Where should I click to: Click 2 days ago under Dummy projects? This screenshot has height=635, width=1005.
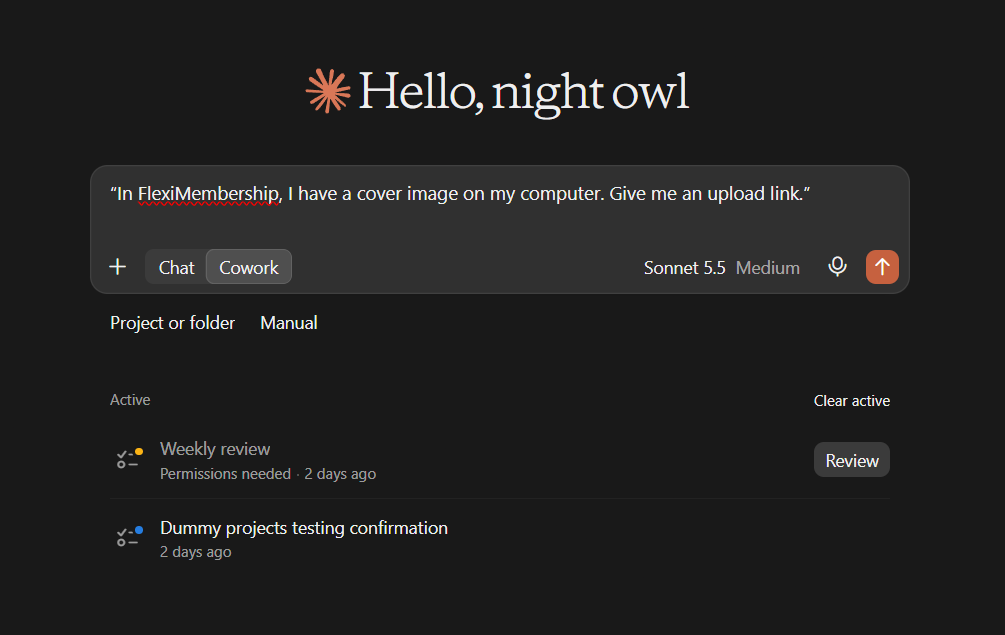coord(195,552)
